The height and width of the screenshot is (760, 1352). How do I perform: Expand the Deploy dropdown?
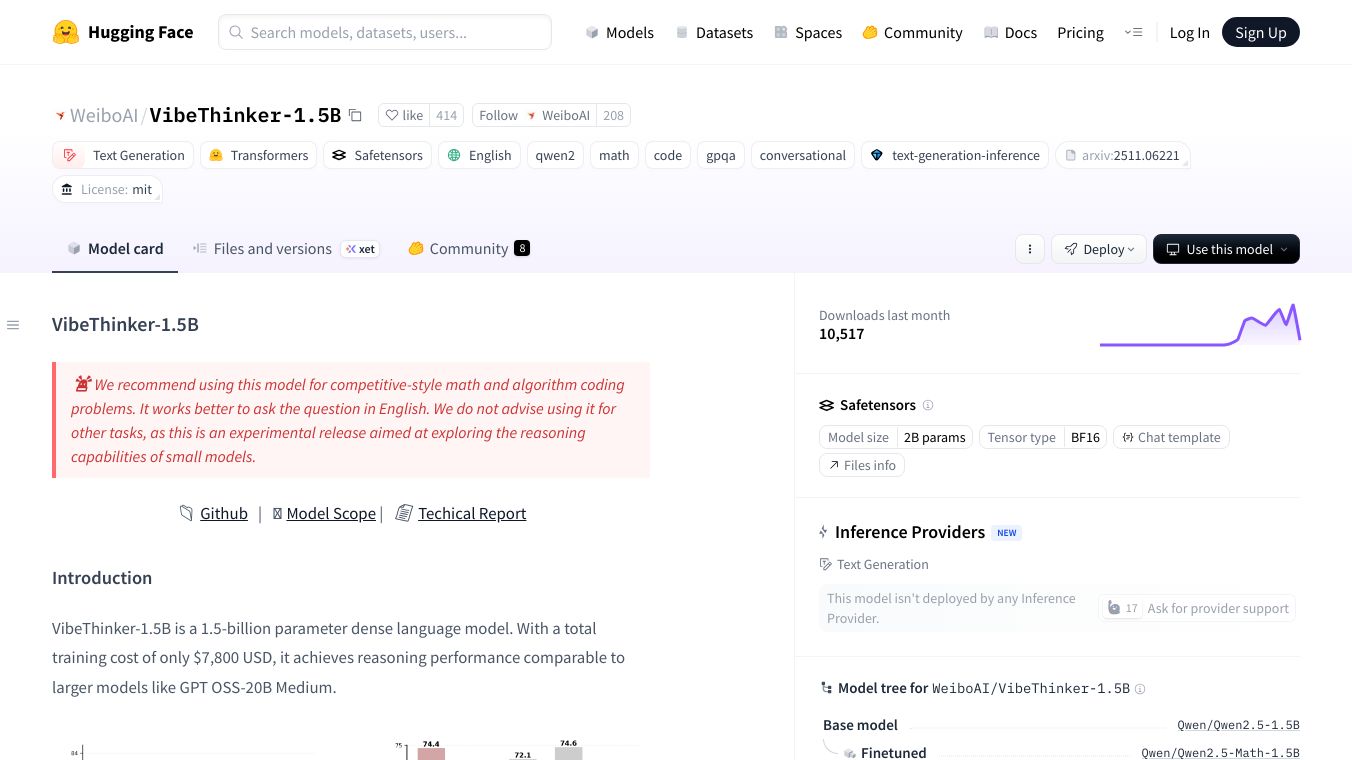pos(1099,249)
